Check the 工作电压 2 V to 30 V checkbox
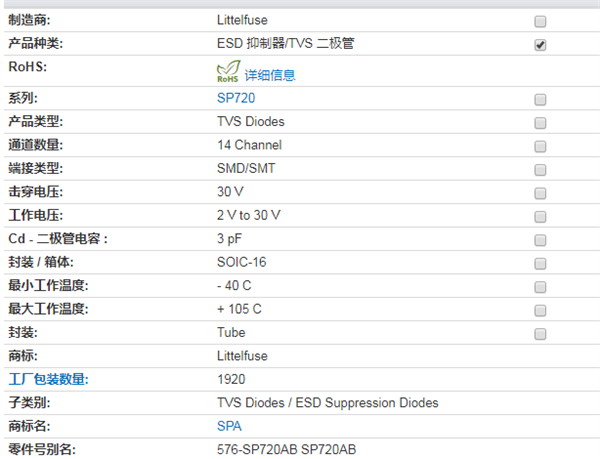The image size is (600, 459). click(540, 217)
